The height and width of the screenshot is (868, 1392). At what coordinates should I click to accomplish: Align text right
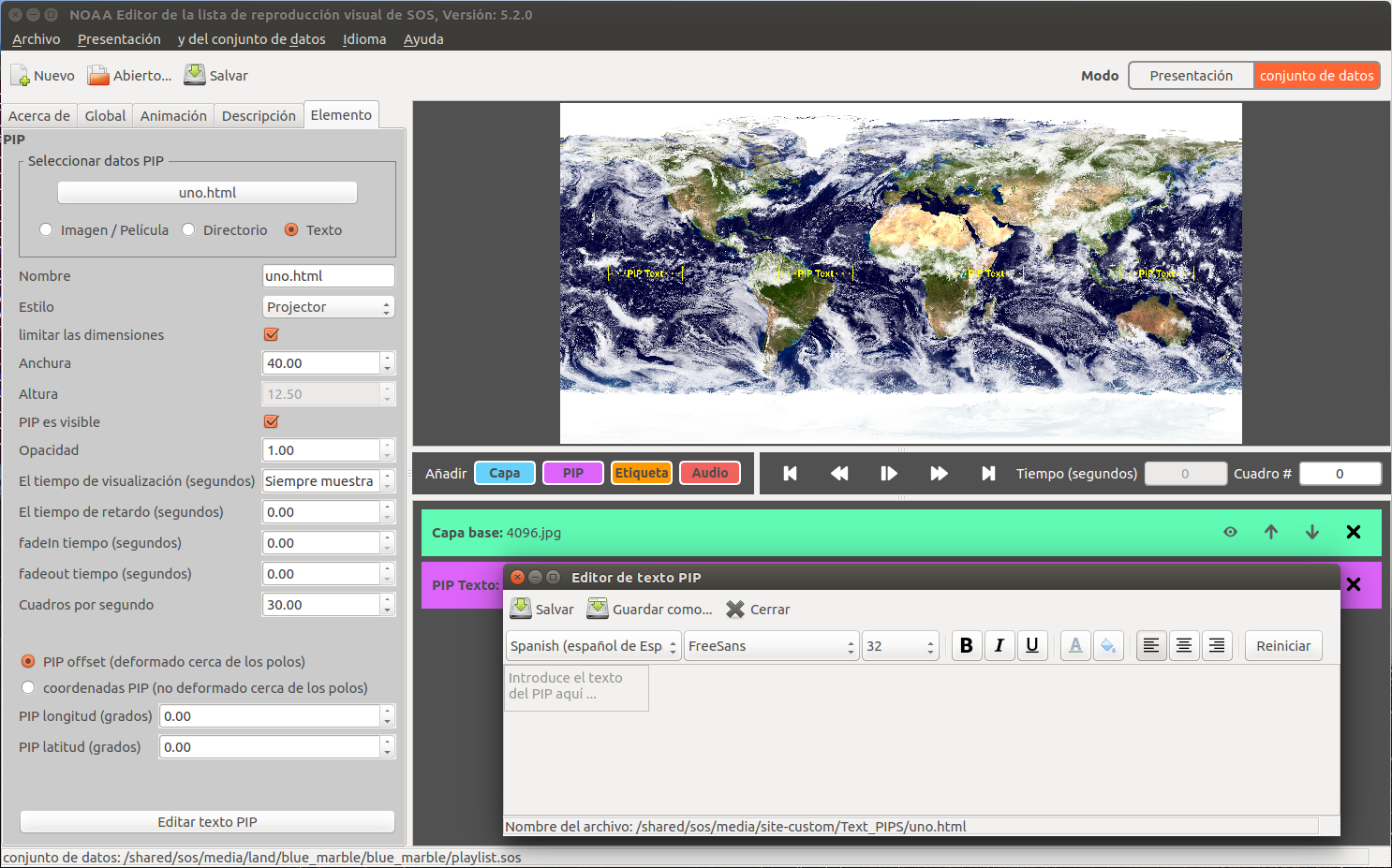point(1217,645)
